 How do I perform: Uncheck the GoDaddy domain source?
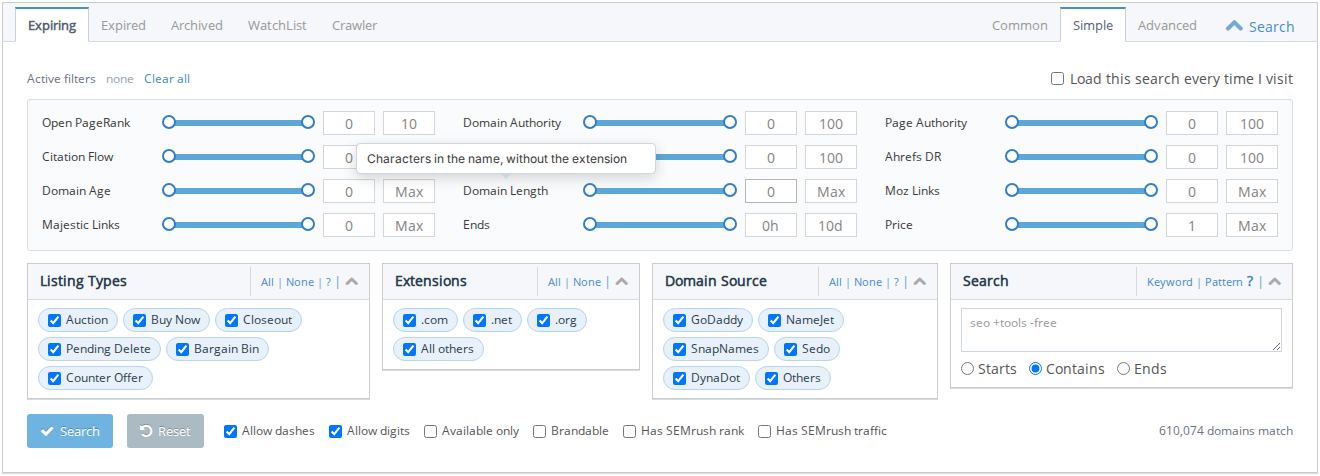click(680, 320)
